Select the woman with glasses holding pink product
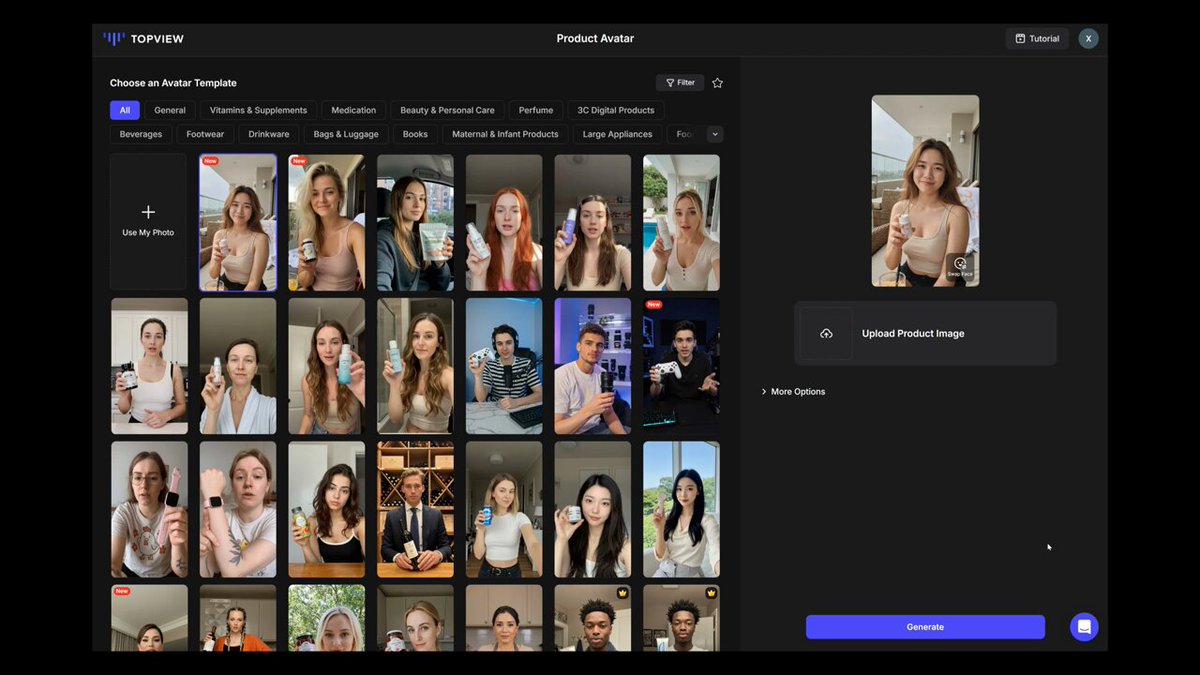This screenshot has width=1200, height=675. [149, 510]
